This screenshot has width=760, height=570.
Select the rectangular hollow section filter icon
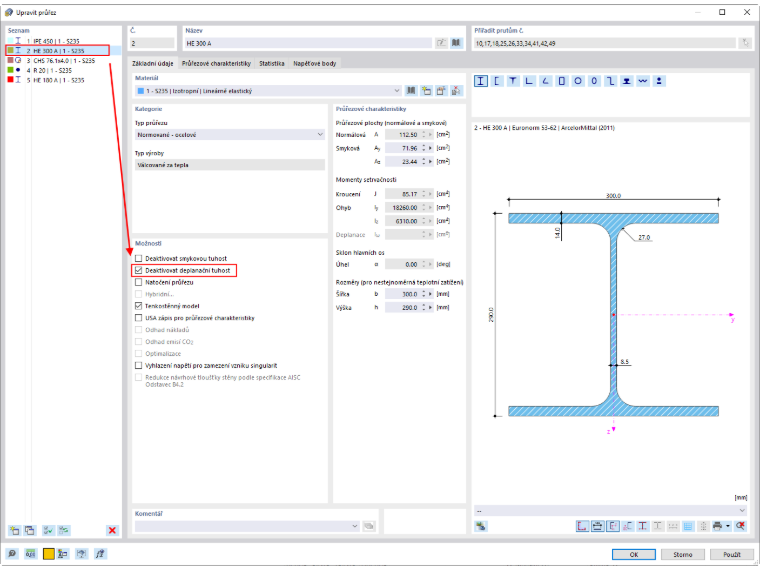[561, 81]
